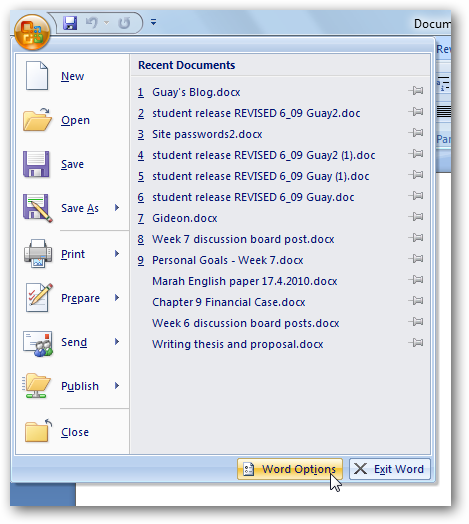
Task: Toggle pin for Marah English paper 17.4.2010.docx
Action: pyautogui.click(x=416, y=280)
